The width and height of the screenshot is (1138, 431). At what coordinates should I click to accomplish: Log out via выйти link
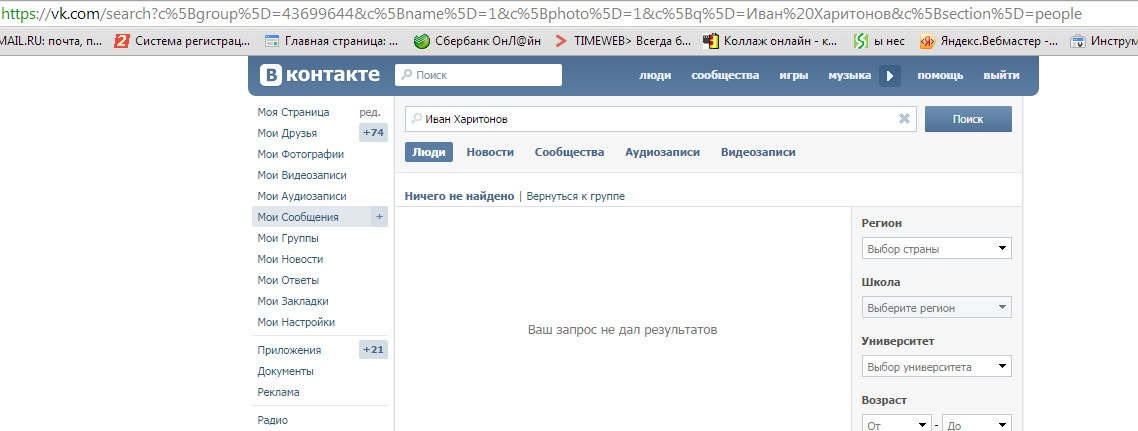(x=1001, y=75)
